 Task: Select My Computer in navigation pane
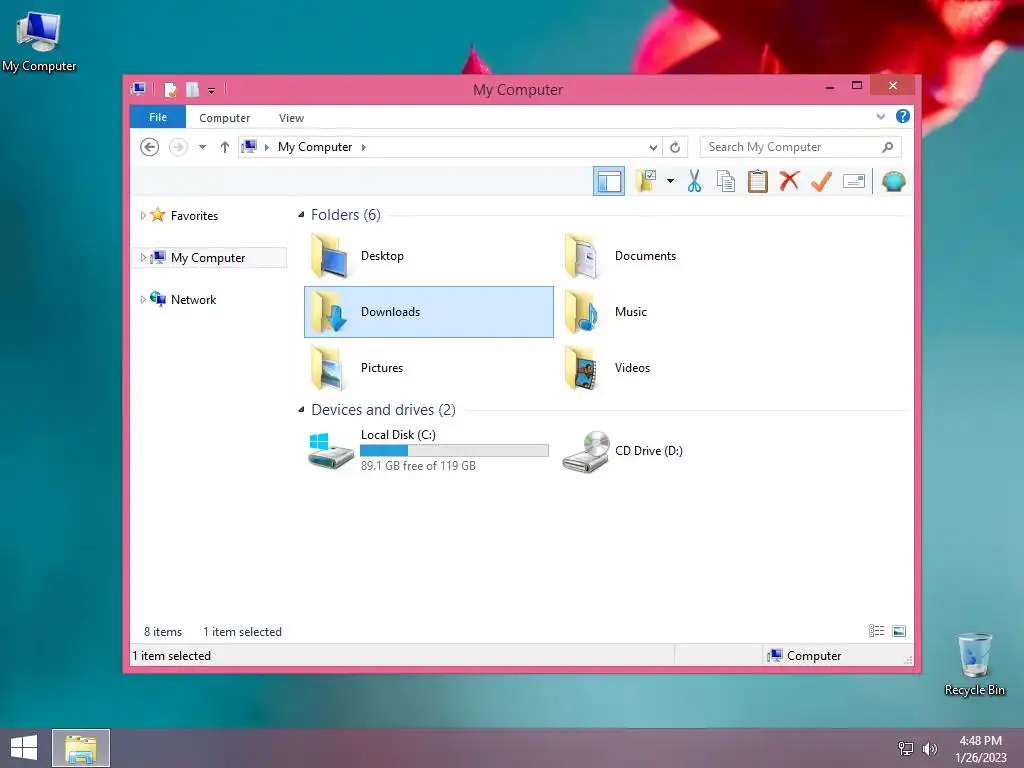pos(208,257)
